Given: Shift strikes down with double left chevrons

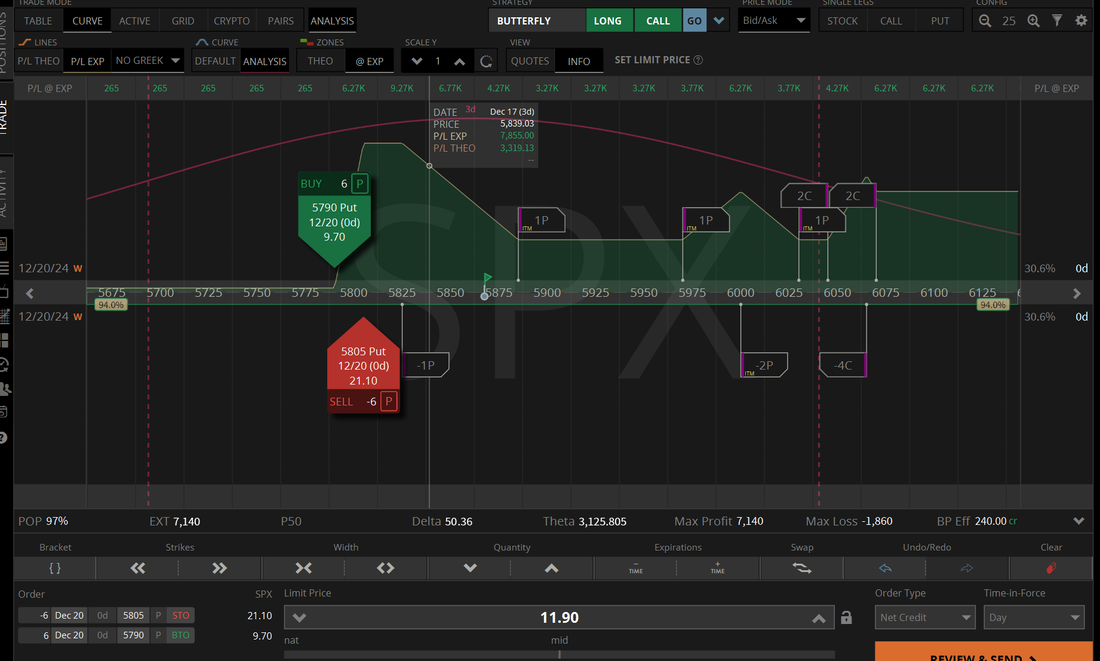Looking at the screenshot, I should [x=138, y=568].
